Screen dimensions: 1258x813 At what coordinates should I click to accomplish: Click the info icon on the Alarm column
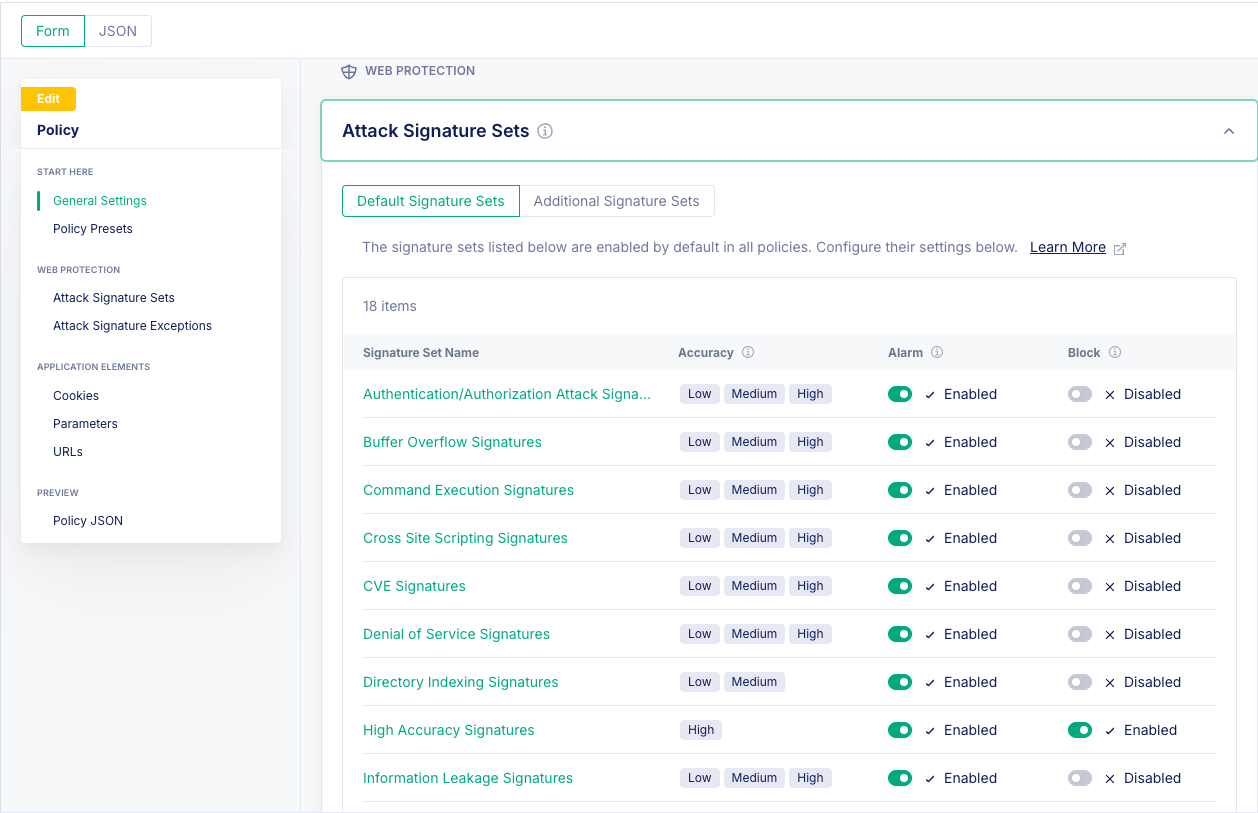[x=937, y=352]
